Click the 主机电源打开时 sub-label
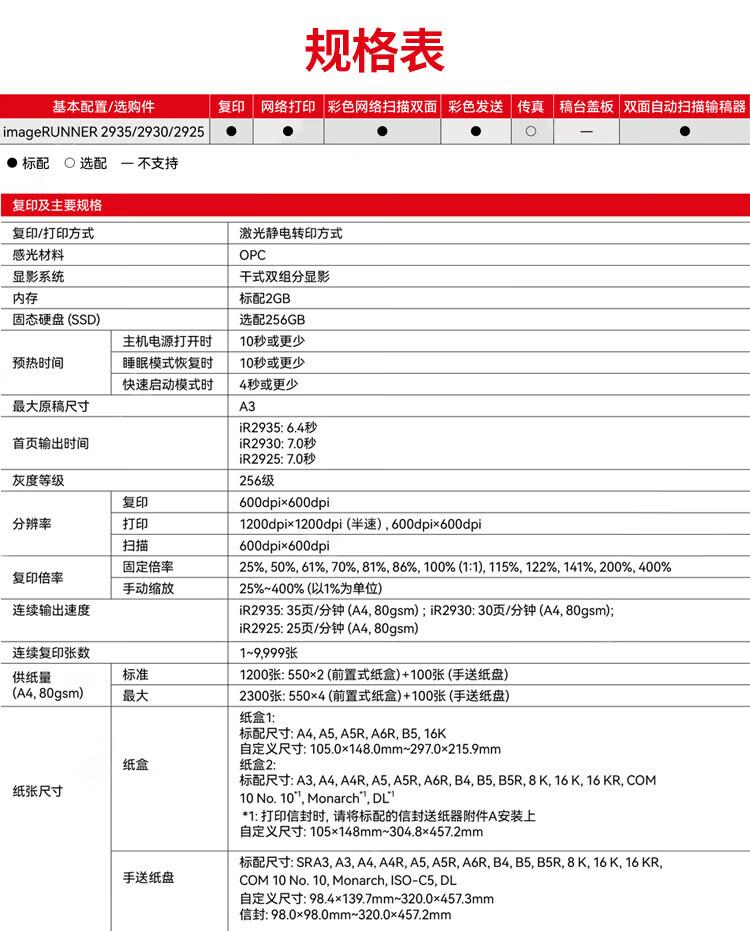Image resolution: width=750 pixels, height=931 pixels. [x=167, y=341]
